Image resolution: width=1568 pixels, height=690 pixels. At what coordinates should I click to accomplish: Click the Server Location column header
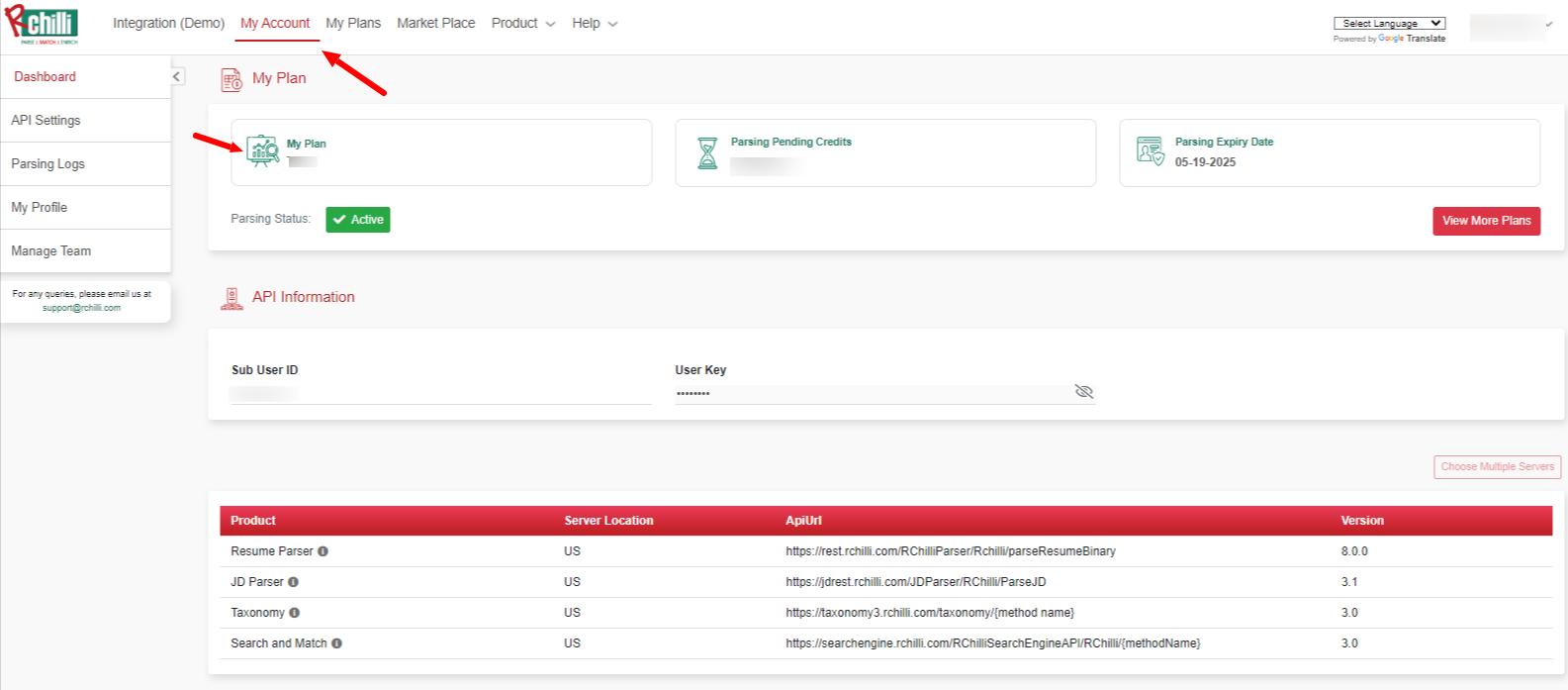pos(608,521)
